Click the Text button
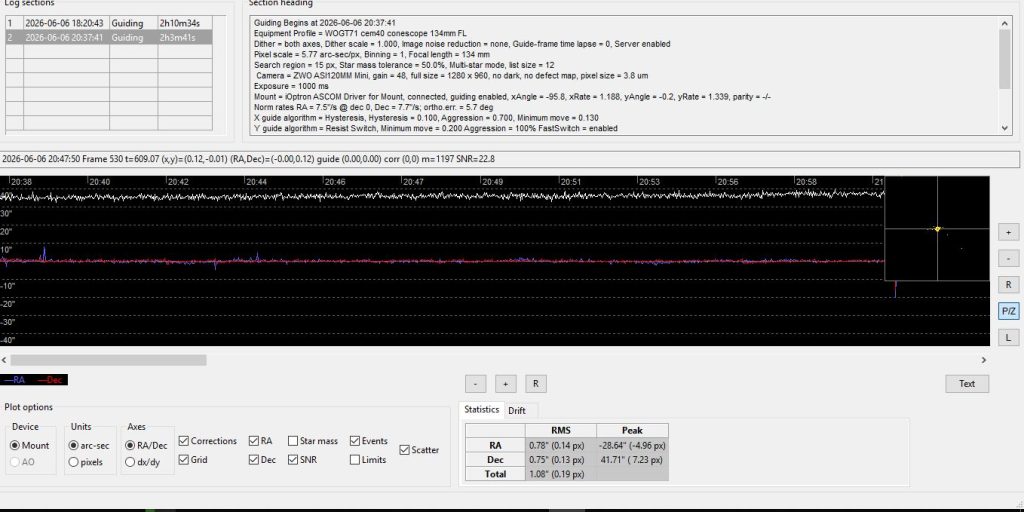1024x512 pixels. click(967, 384)
